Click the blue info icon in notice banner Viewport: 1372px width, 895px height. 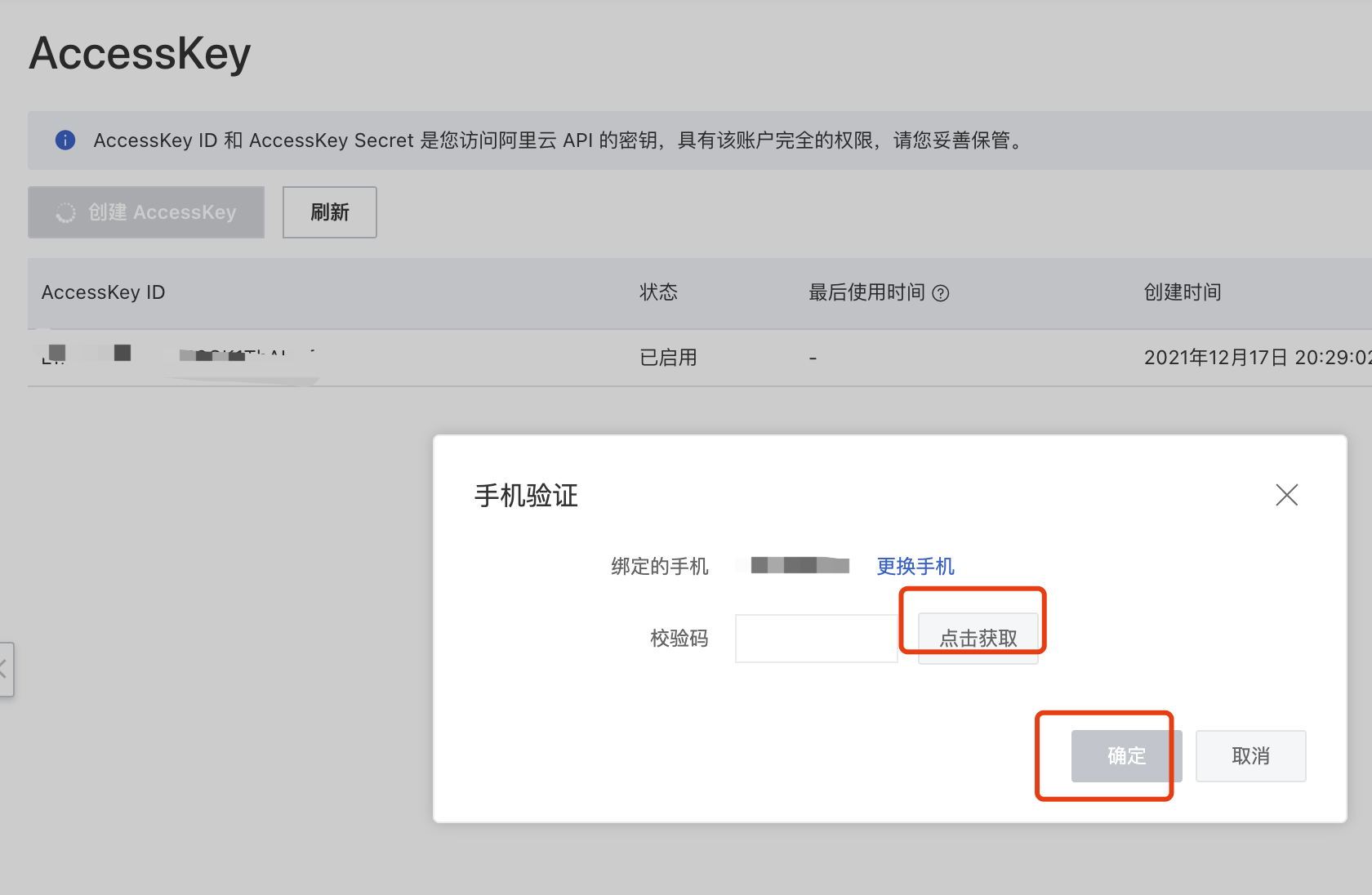click(65, 140)
